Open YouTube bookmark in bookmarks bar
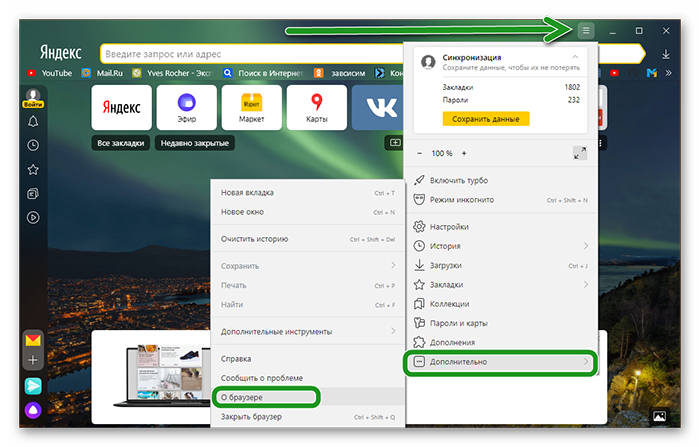 [50, 73]
